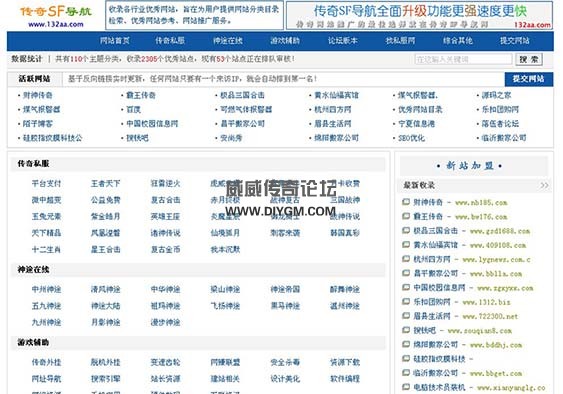This screenshot has height=394, width=563.
Task: Click the icon before 极品三国合击 www.gzd1688.com row
Action: (406, 231)
